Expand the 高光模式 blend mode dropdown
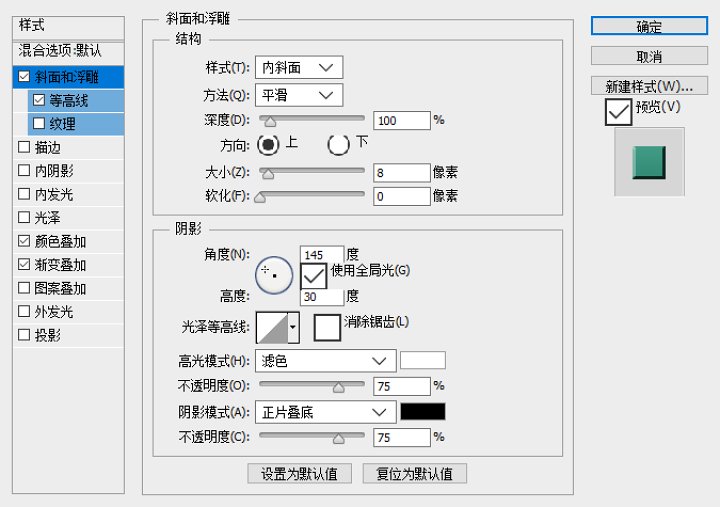The width and height of the screenshot is (720, 507). pos(325,361)
